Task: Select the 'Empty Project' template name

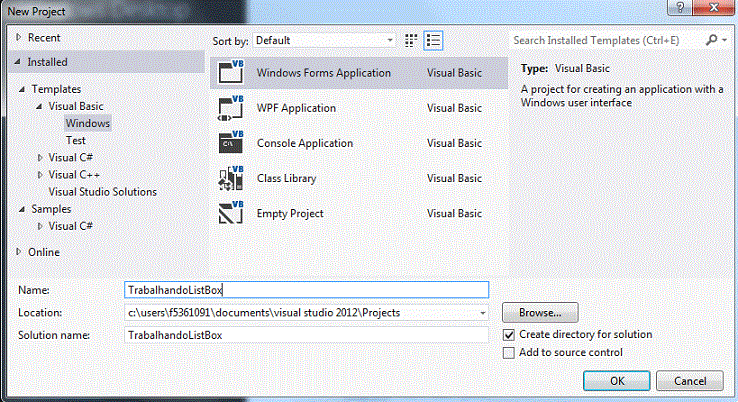Action: [x=290, y=214]
